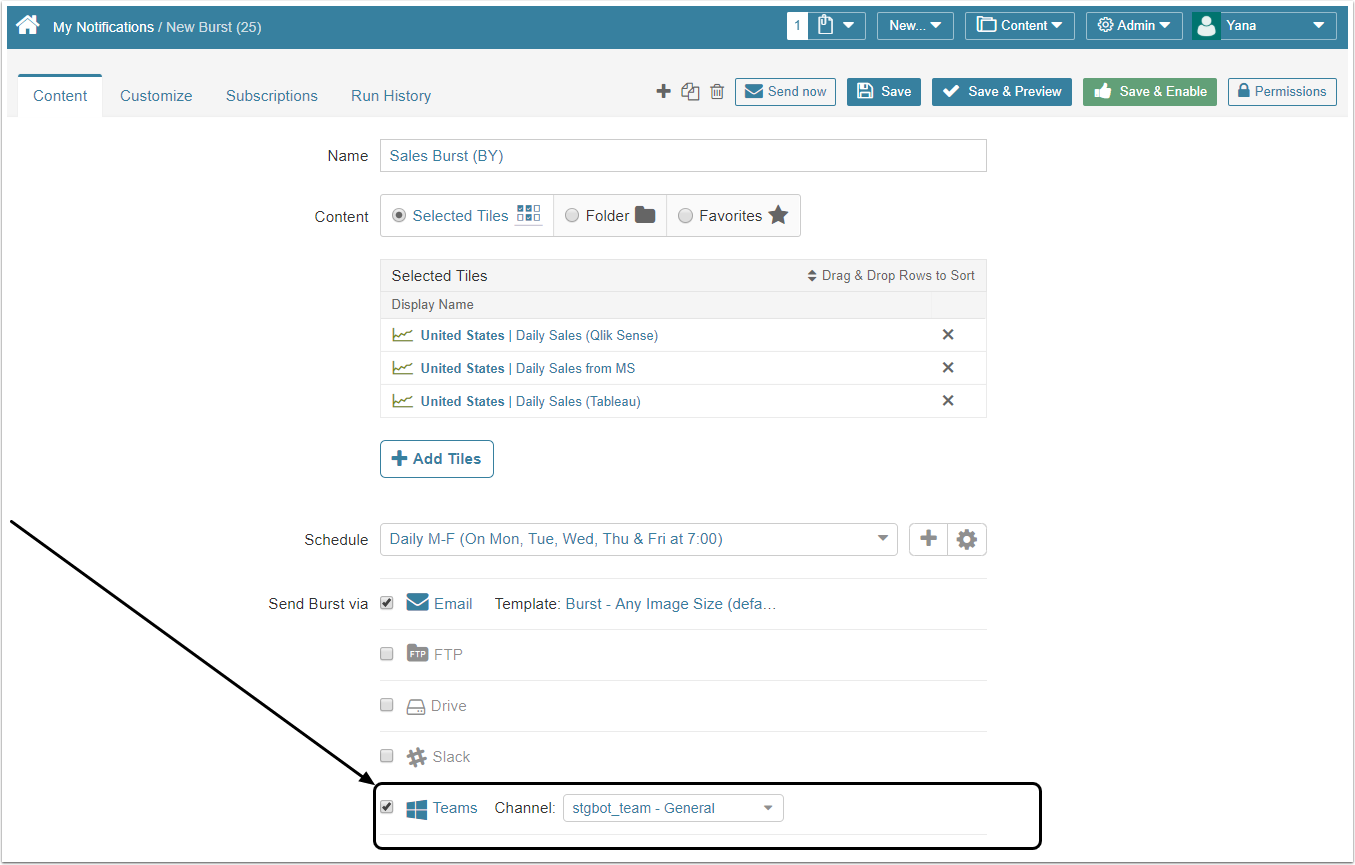The width and height of the screenshot is (1355, 865).
Task: Click the Email envelope icon
Action: tap(417, 603)
